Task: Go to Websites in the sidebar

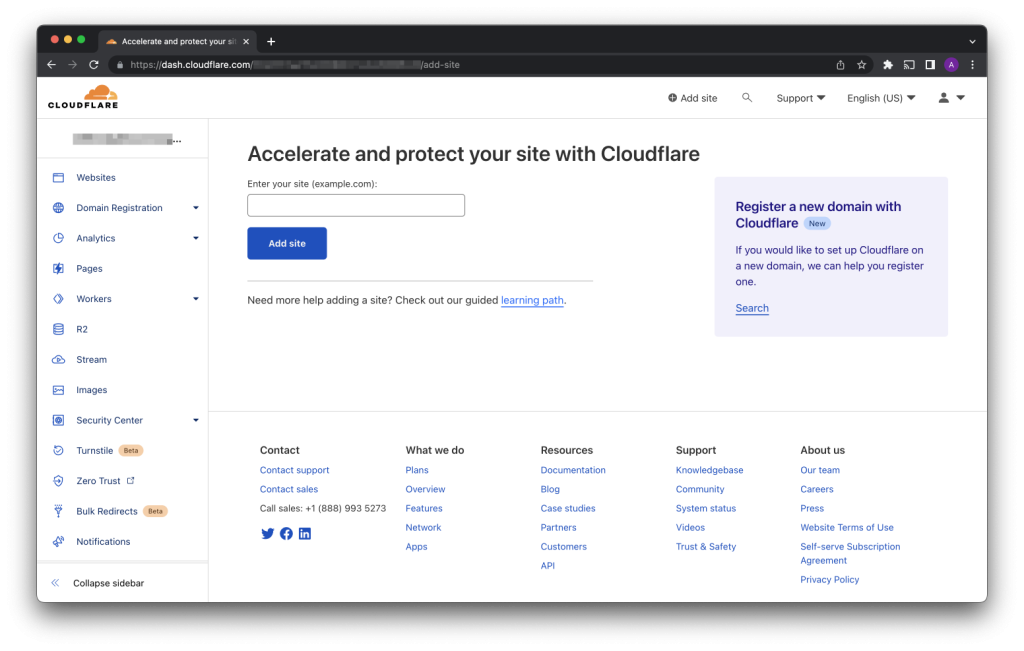Action: click(96, 178)
